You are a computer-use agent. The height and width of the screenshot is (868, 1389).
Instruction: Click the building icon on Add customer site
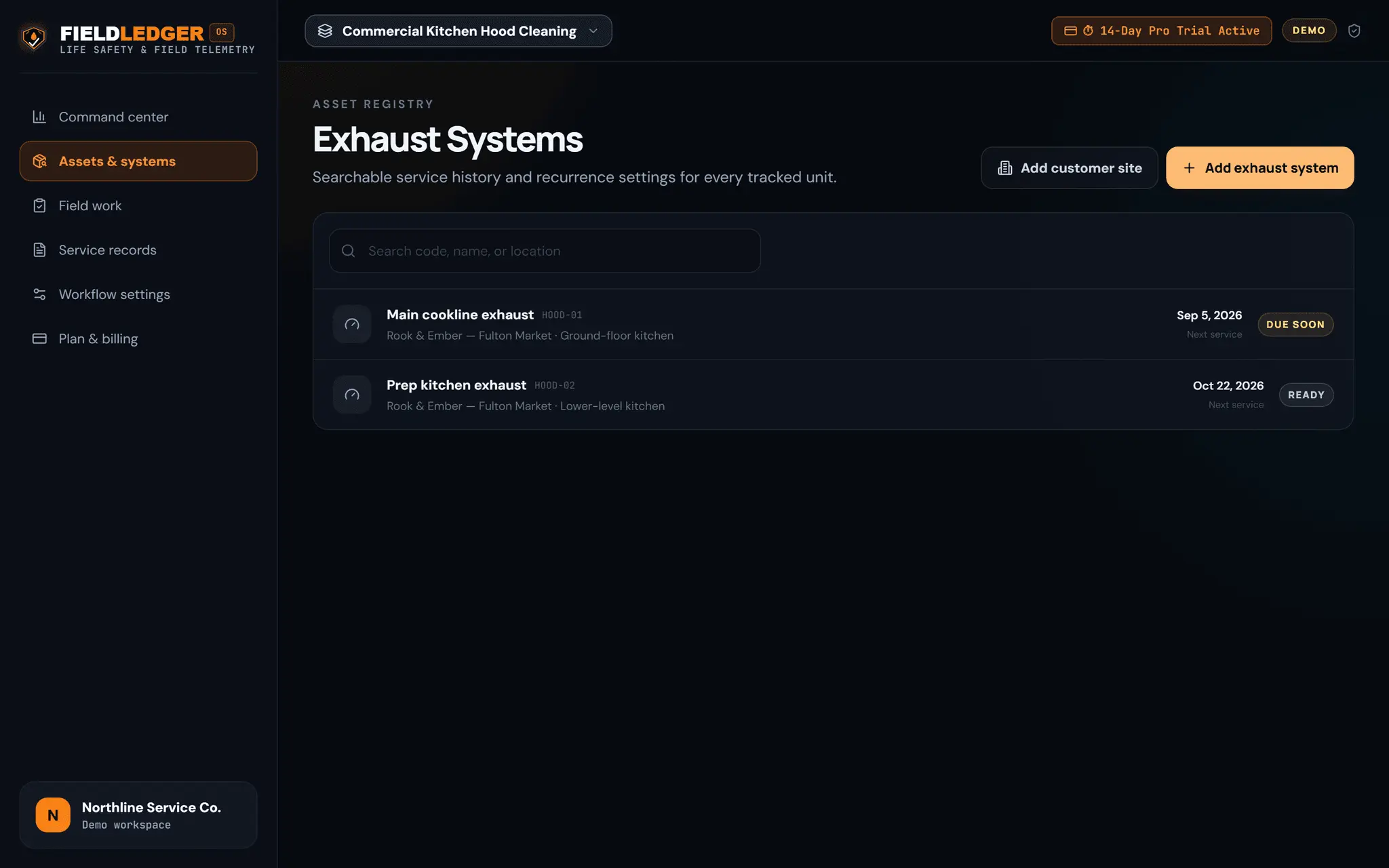tap(1005, 168)
